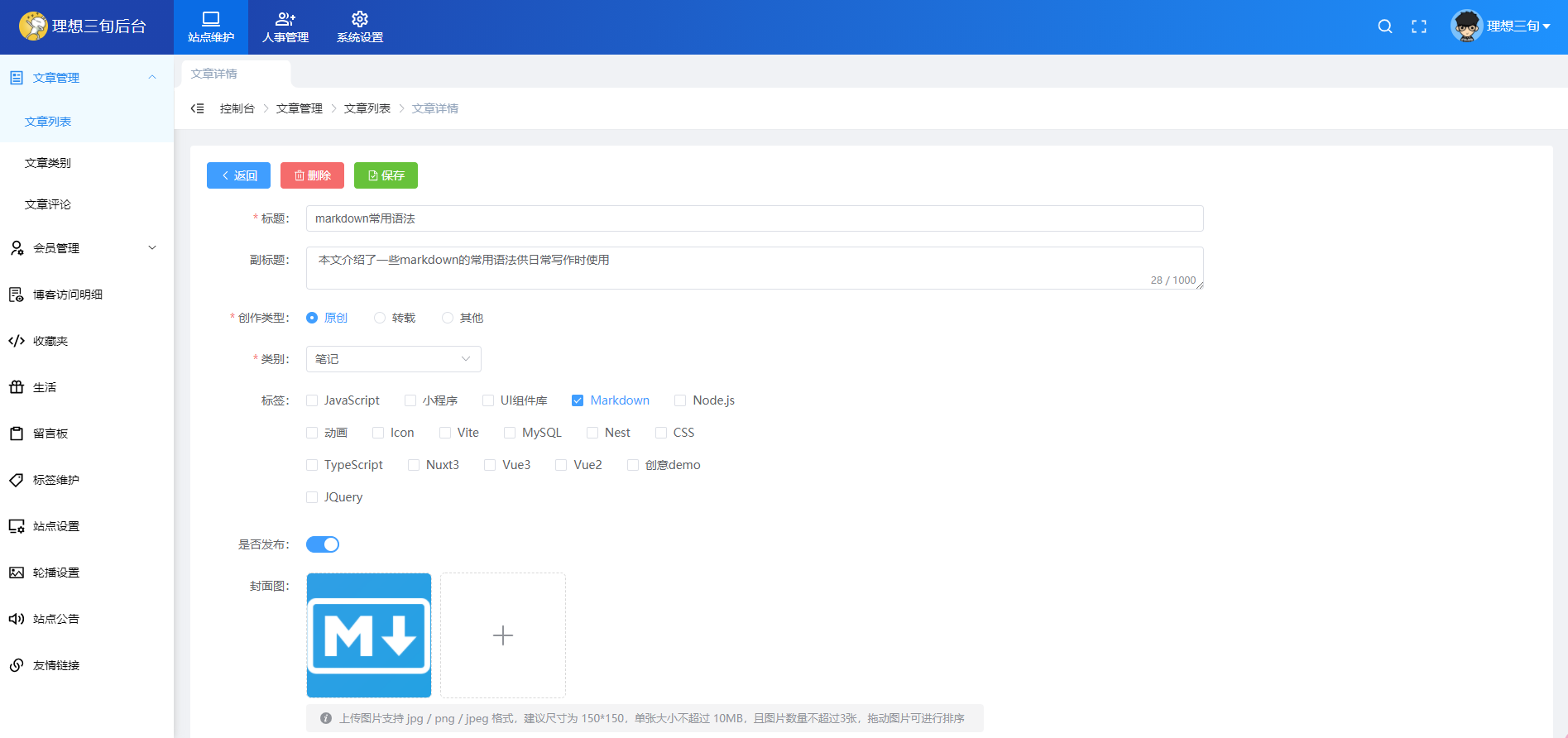
Task: Turn off the 是否发布 switch
Action: click(323, 544)
